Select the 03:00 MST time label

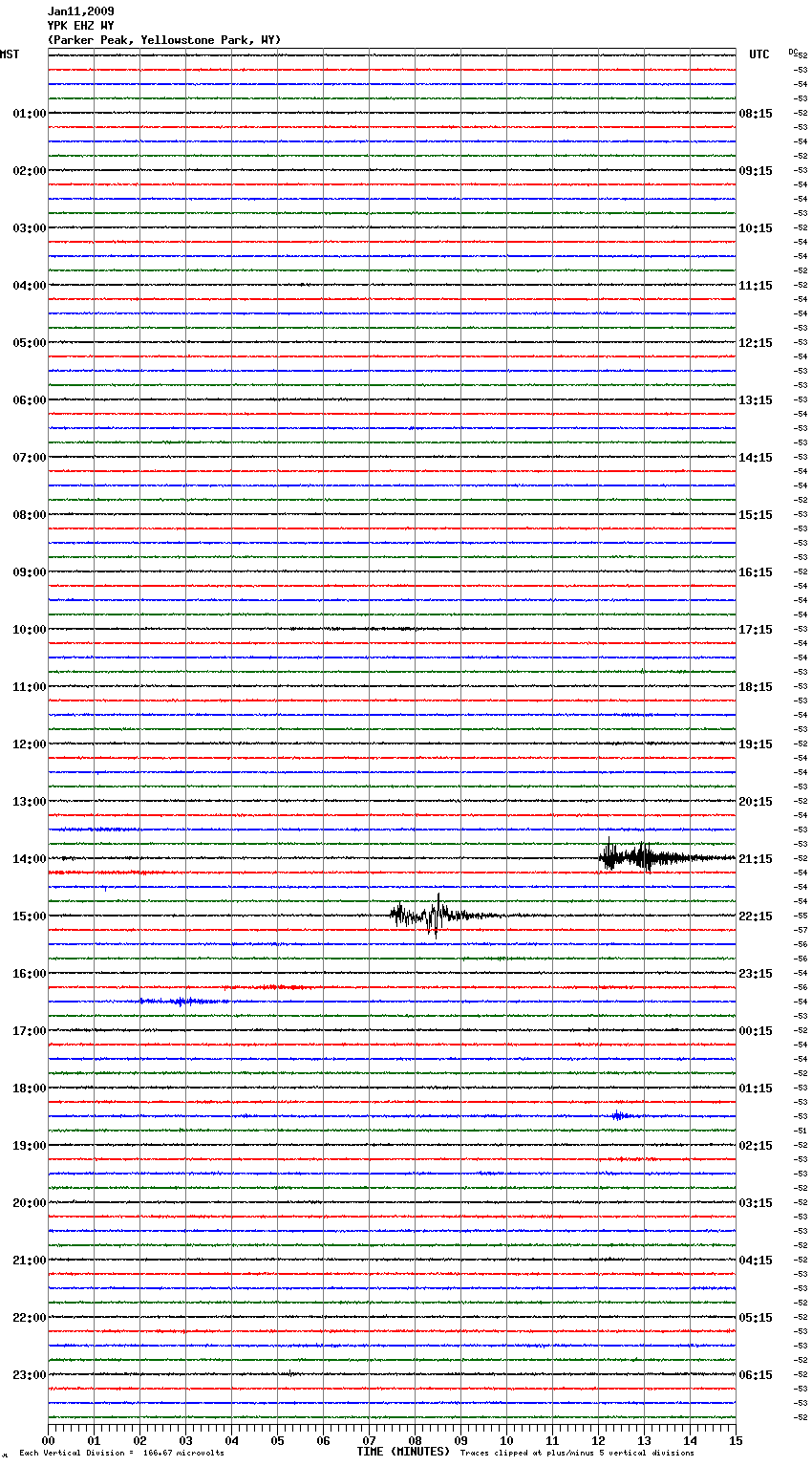click(x=30, y=228)
